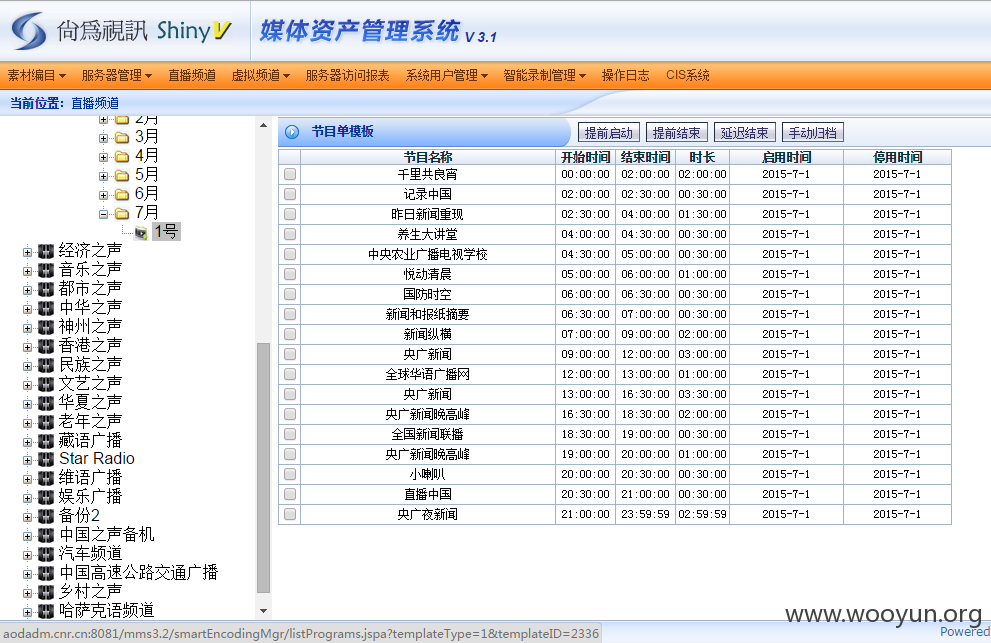Tick the checkbox for 全国新闻联播
991x643 pixels.
[x=289, y=434]
